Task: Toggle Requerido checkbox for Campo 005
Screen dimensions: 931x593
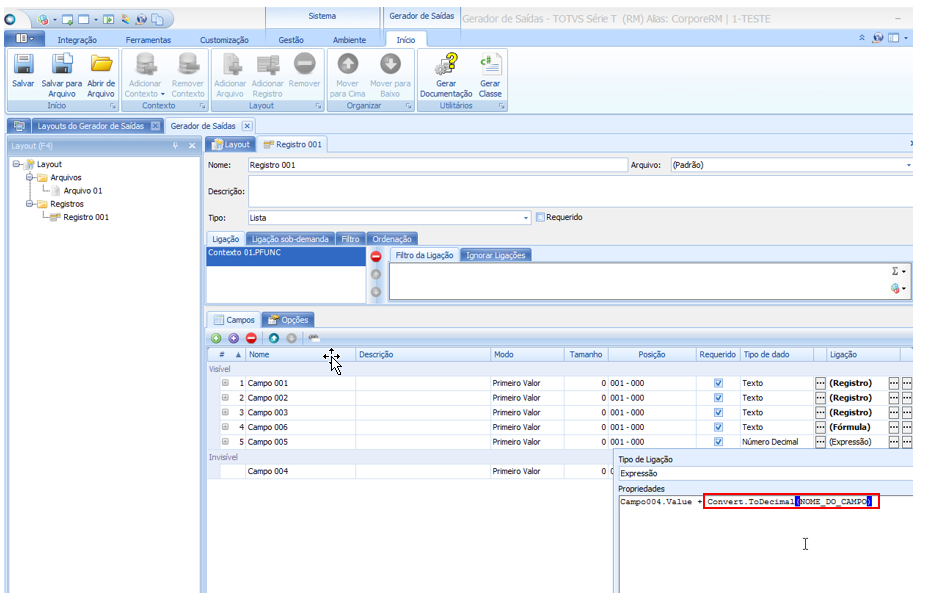Action: (x=718, y=442)
